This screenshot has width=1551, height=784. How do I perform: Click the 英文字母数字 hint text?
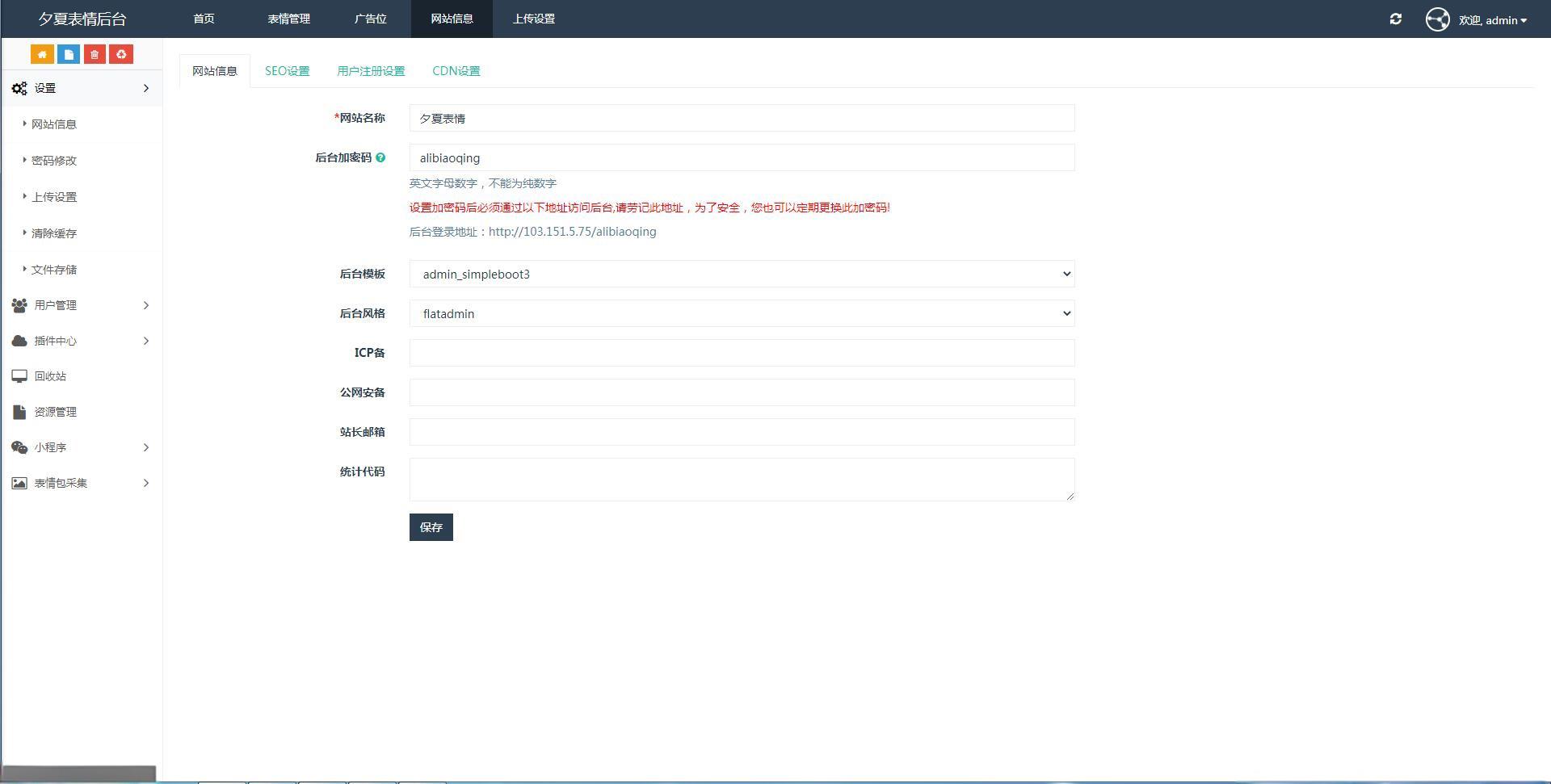pyautogui.click(x=483, y=183)
